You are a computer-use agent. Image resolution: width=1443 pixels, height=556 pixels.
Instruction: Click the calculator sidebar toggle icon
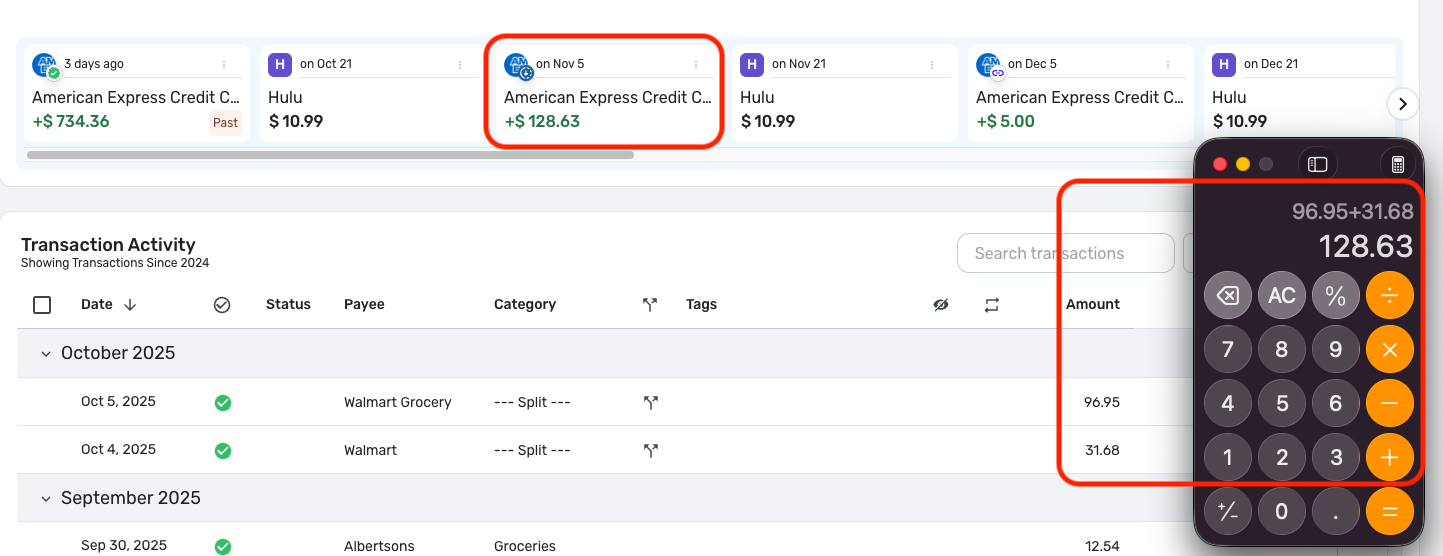pos(1317,164)
